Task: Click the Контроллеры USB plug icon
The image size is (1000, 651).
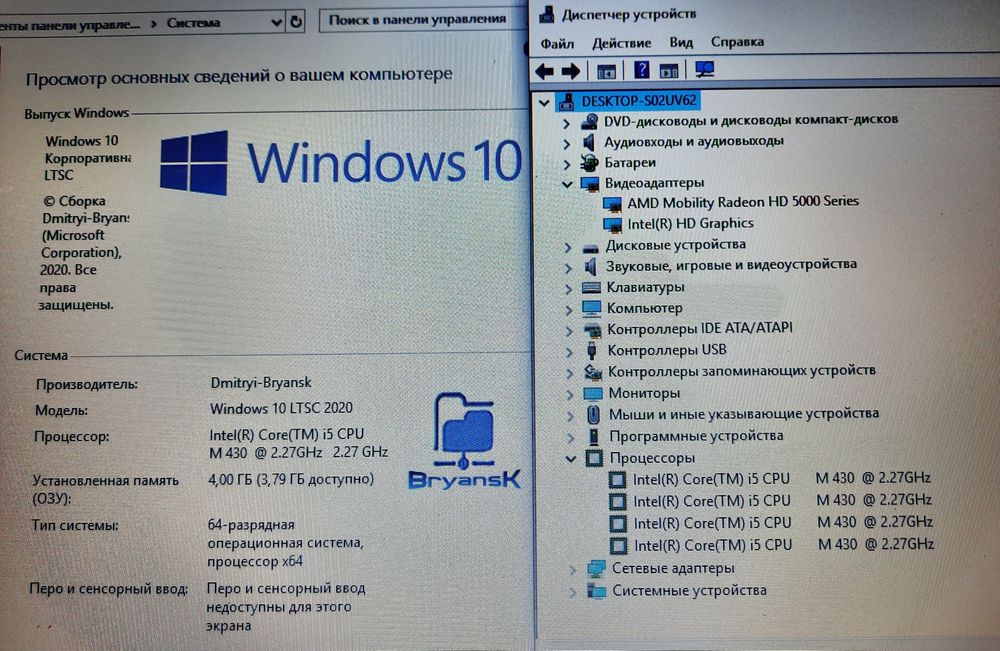Action: (x=591, y=350)
